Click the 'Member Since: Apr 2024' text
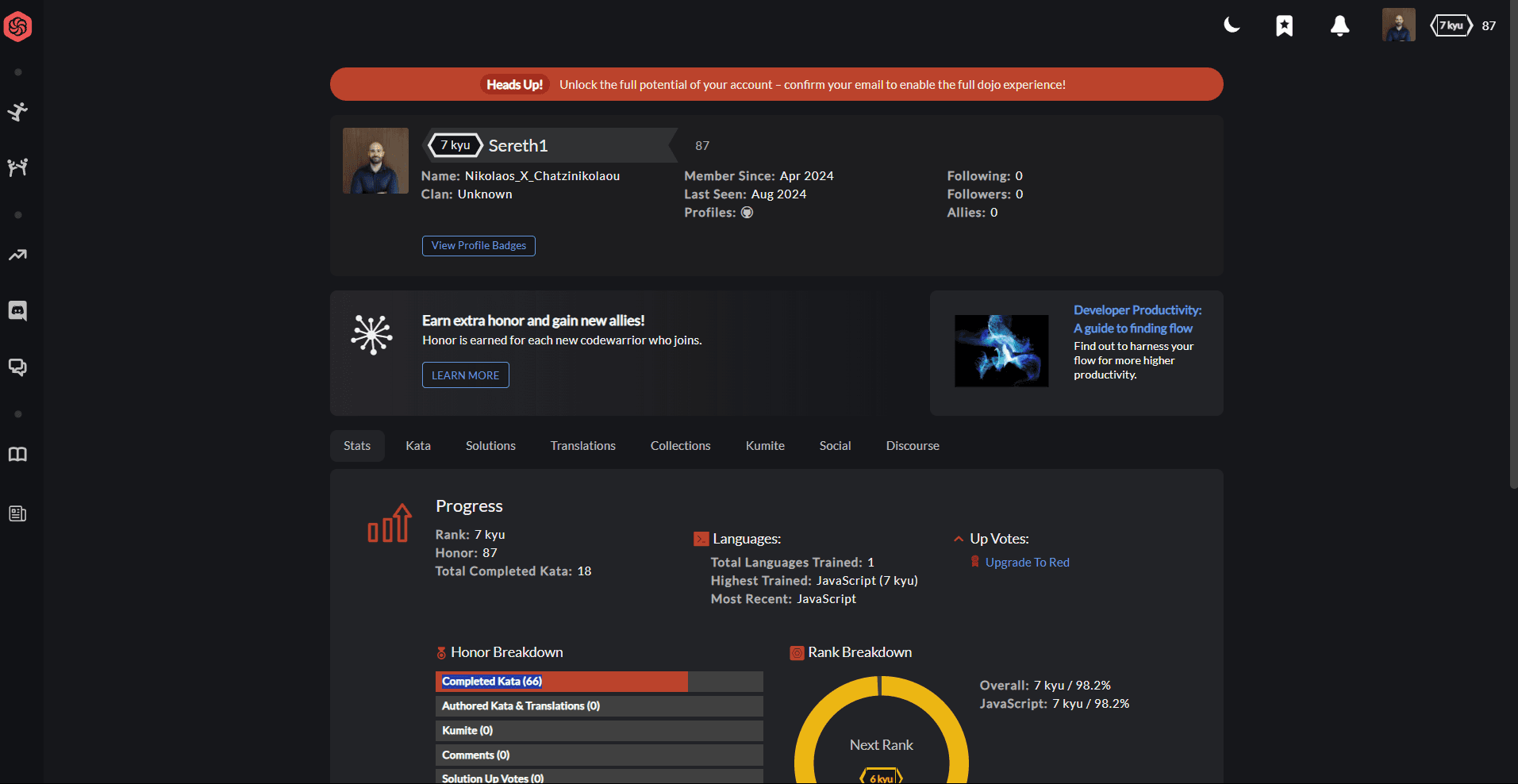 click(759, 176)
